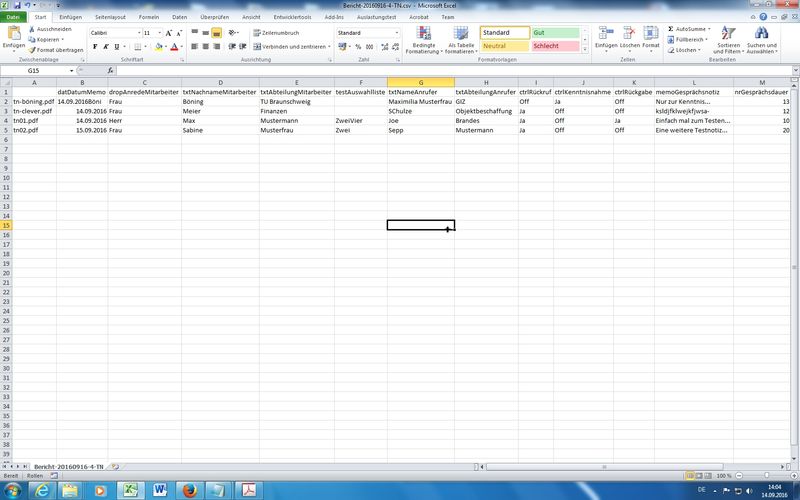Open Firefox from the taskbar

(x=188, y=489)
